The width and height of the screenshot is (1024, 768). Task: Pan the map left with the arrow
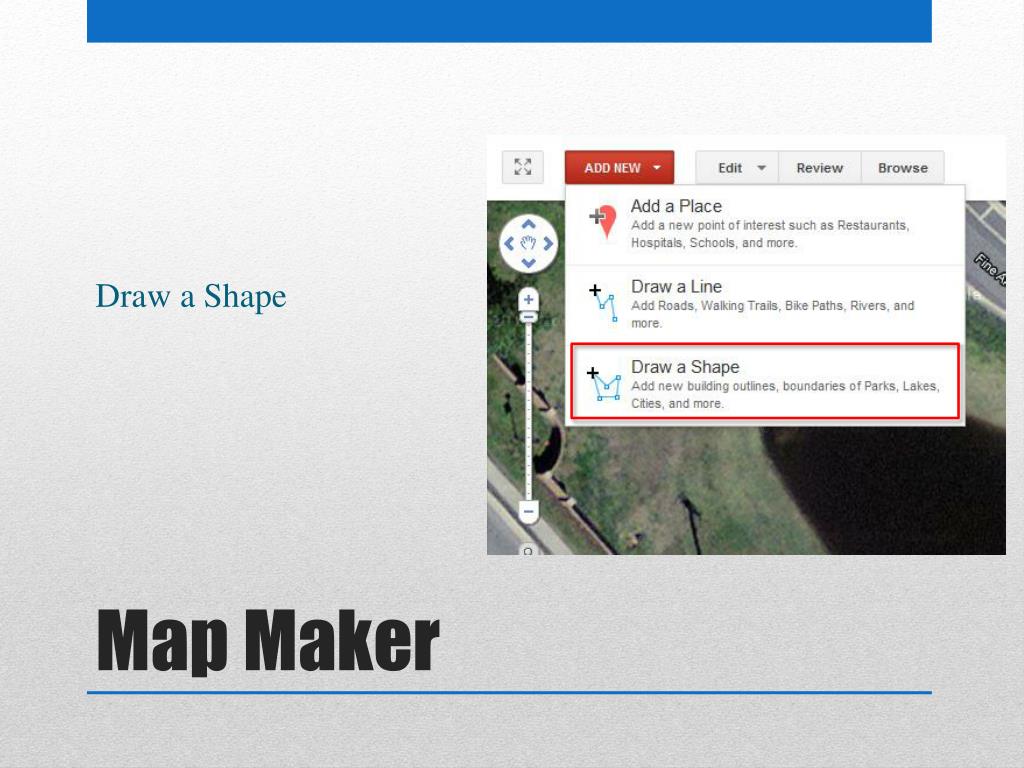coord(509,244)
